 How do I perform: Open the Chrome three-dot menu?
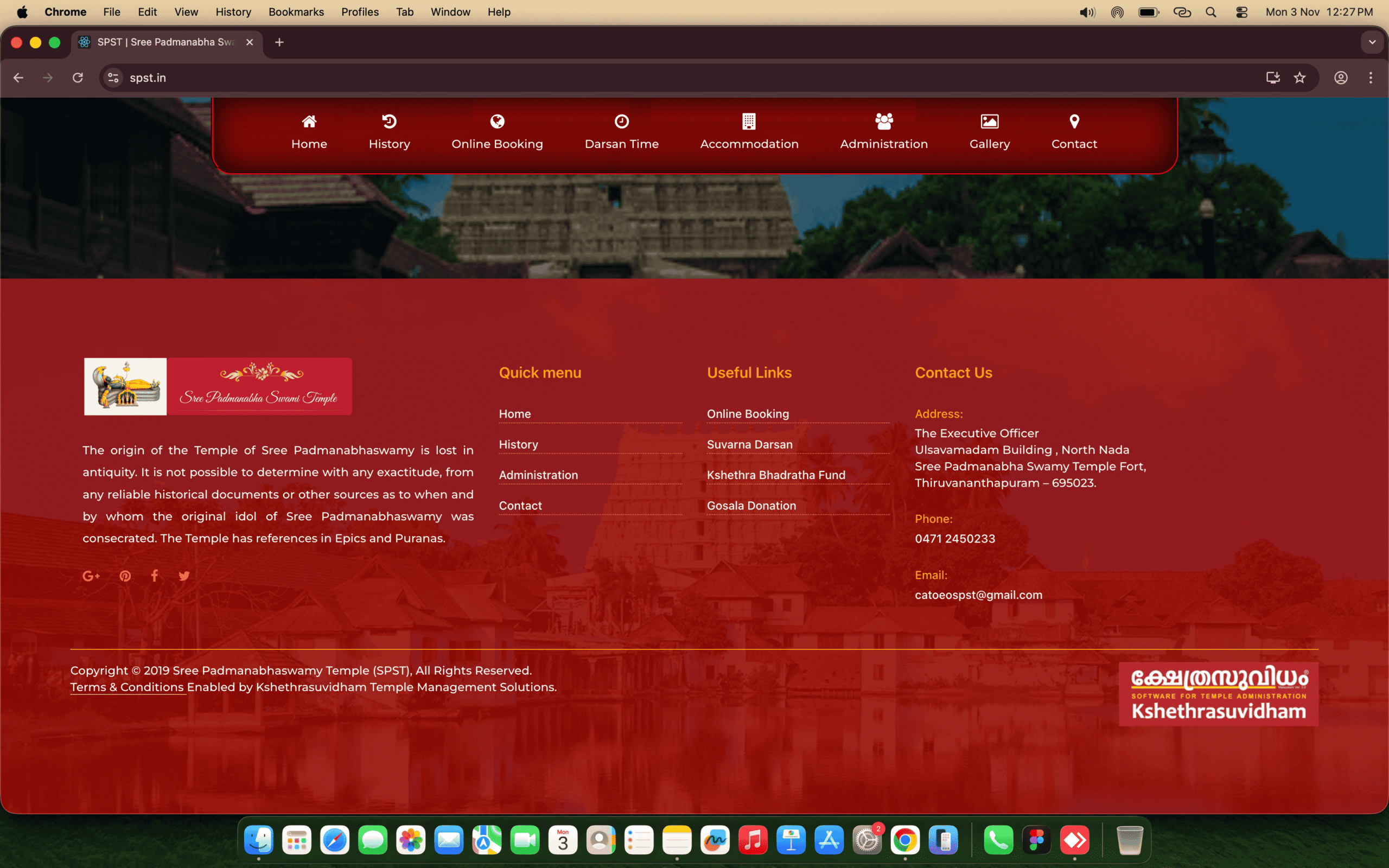coord(1371,78)
